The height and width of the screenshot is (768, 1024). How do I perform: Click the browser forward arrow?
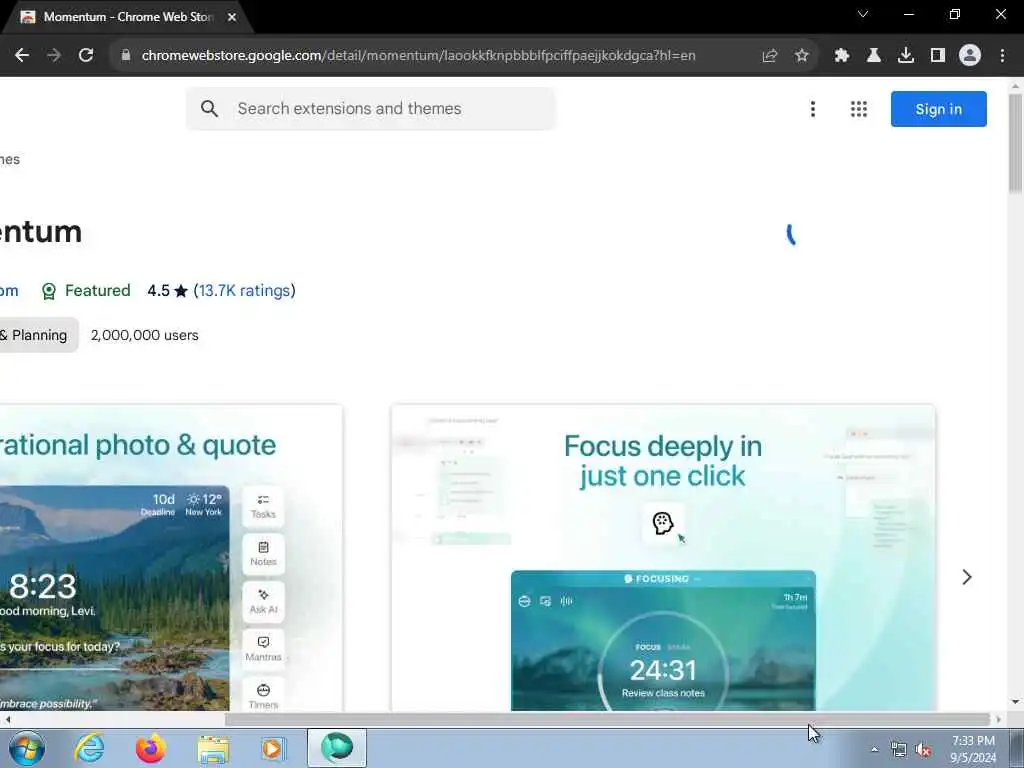[54, 56]
